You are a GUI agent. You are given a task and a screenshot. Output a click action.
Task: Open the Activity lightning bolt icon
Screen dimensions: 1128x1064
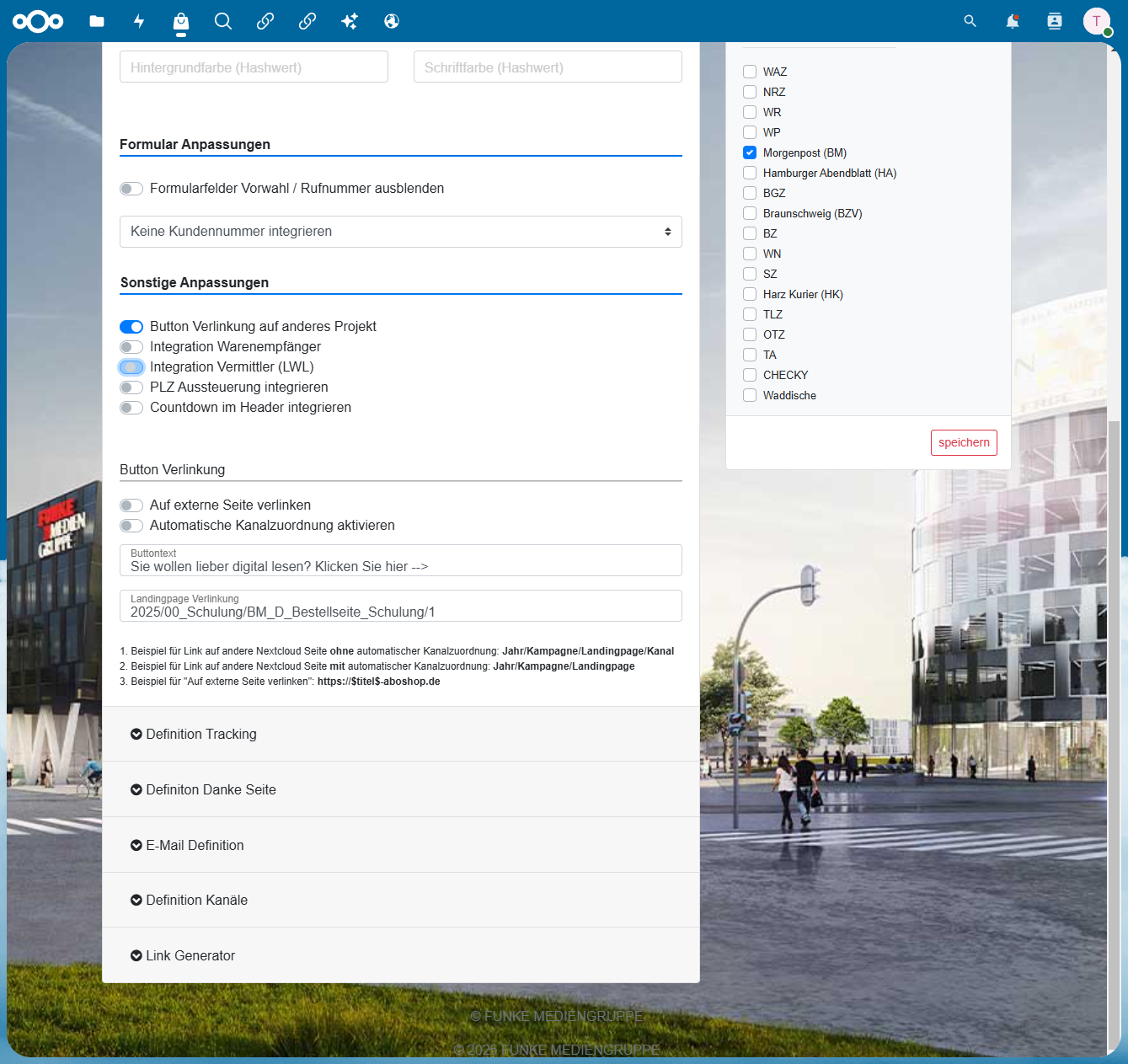pyautogui.click(x=139, y=21)
